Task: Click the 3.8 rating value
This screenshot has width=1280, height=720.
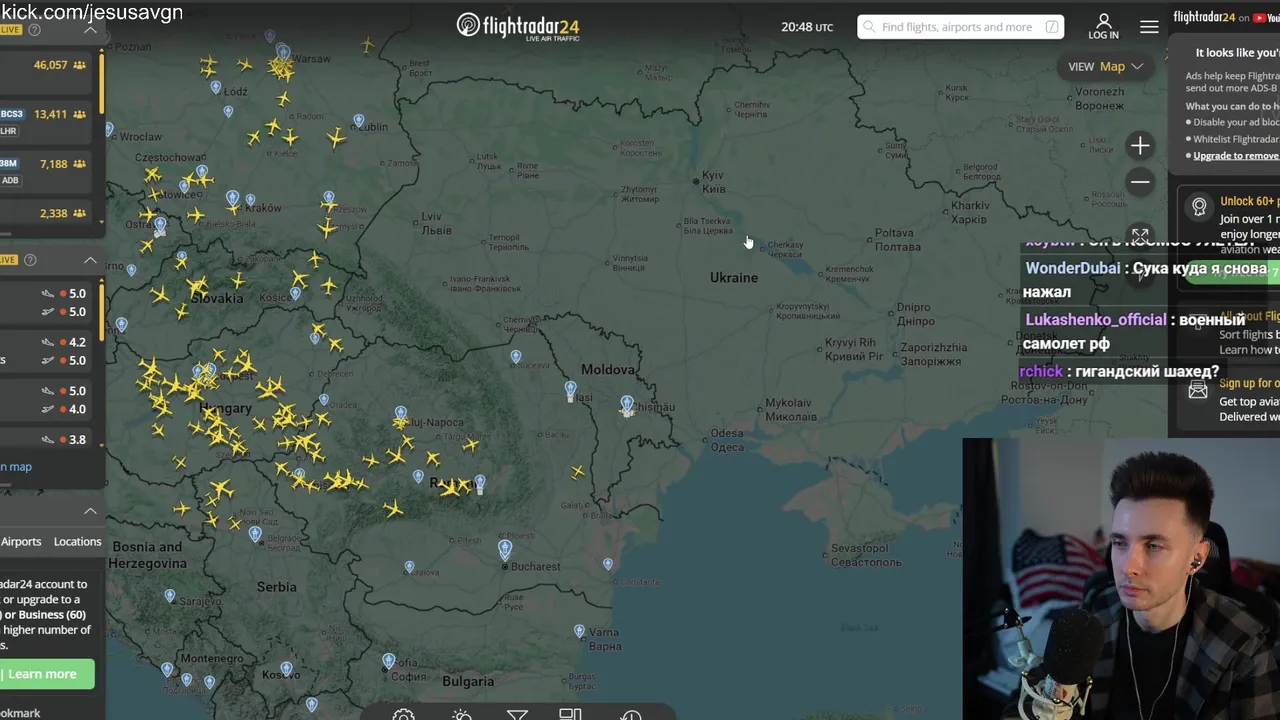Action: (77, 439)
